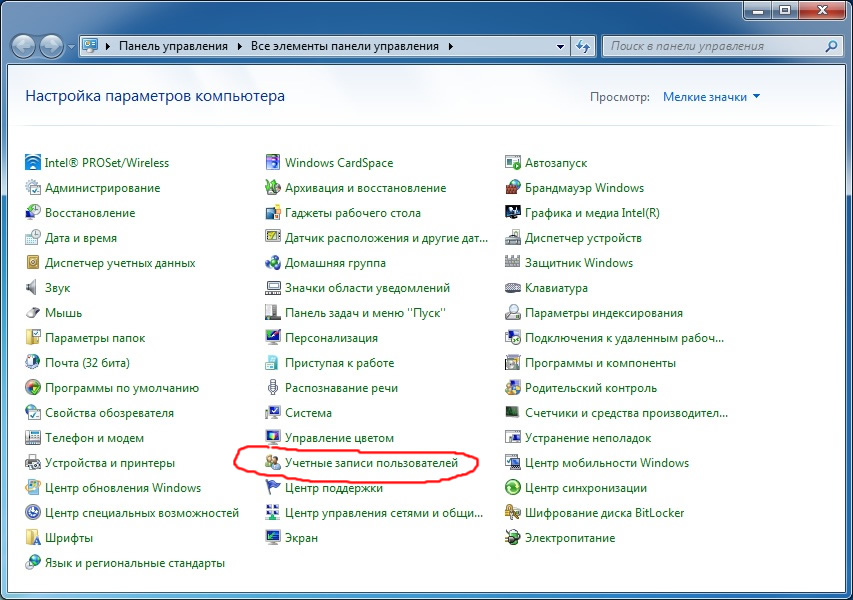
Task: Open the Центр синхронизации green icon
Action: click(512, 488)
